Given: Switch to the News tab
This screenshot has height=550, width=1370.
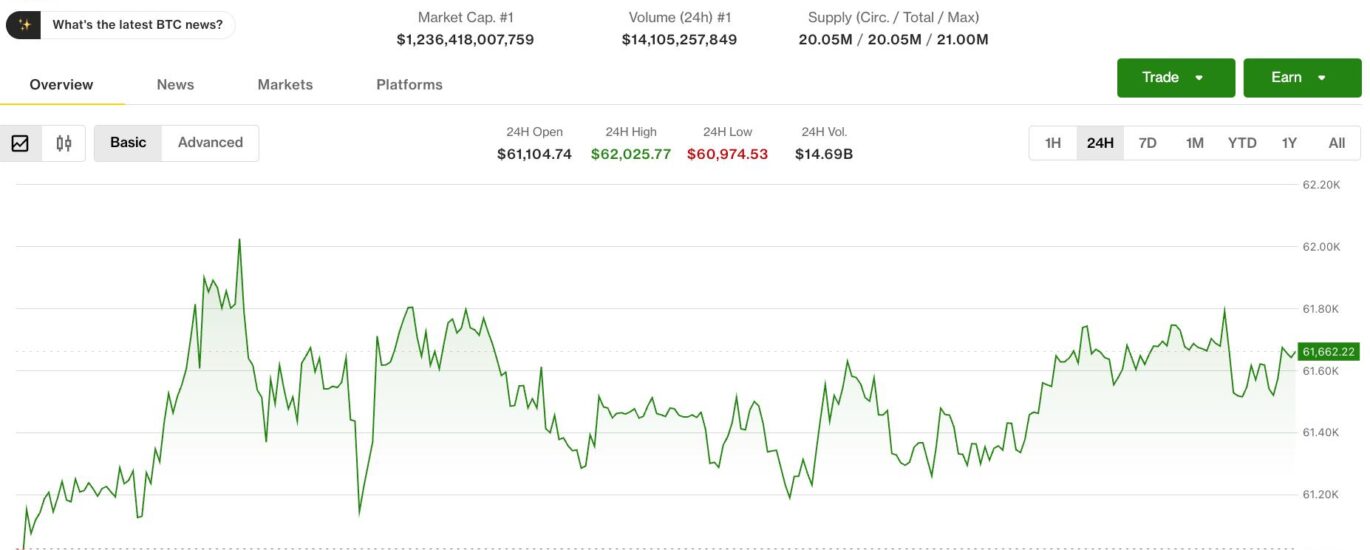Looking at the screenshot, I should click(175, 85).
